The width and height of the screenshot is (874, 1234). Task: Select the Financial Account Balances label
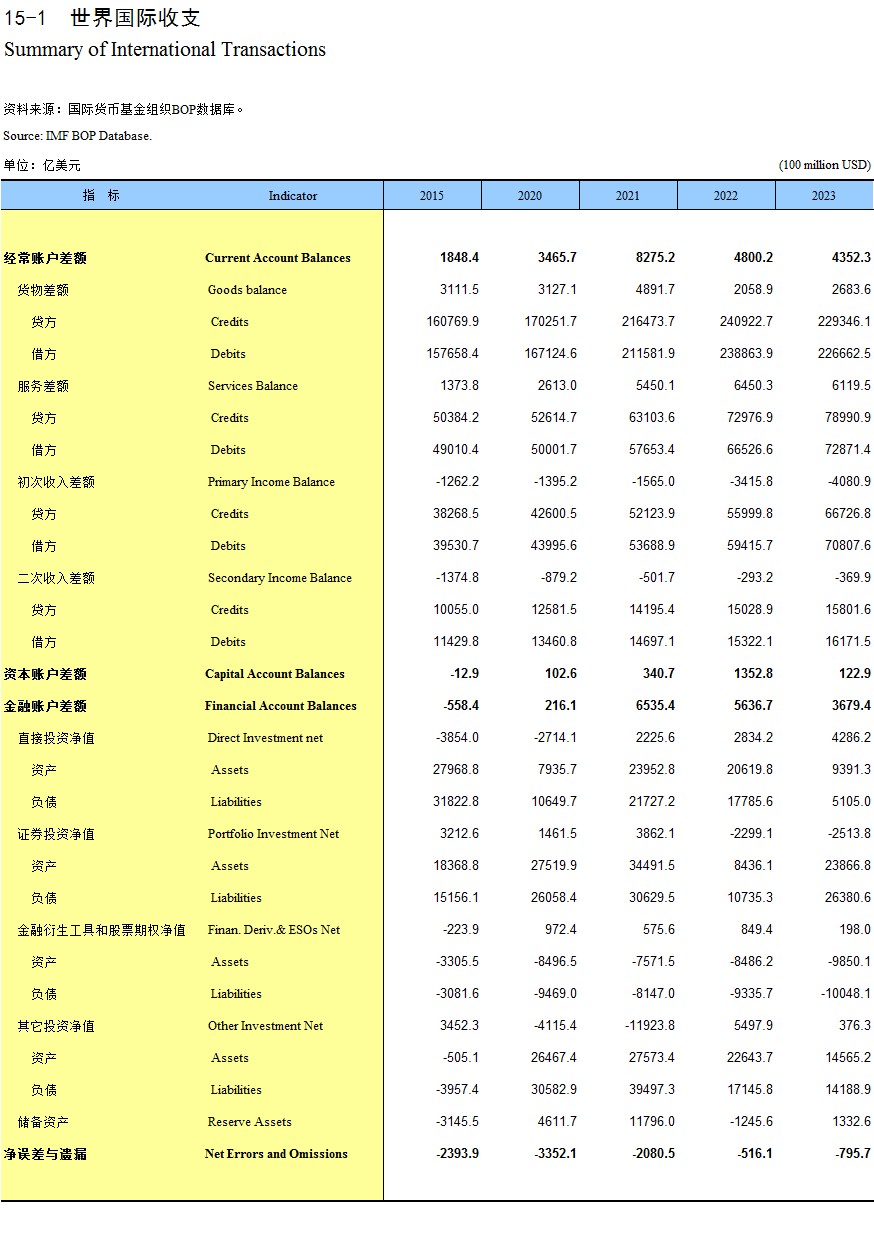[281, 706]
